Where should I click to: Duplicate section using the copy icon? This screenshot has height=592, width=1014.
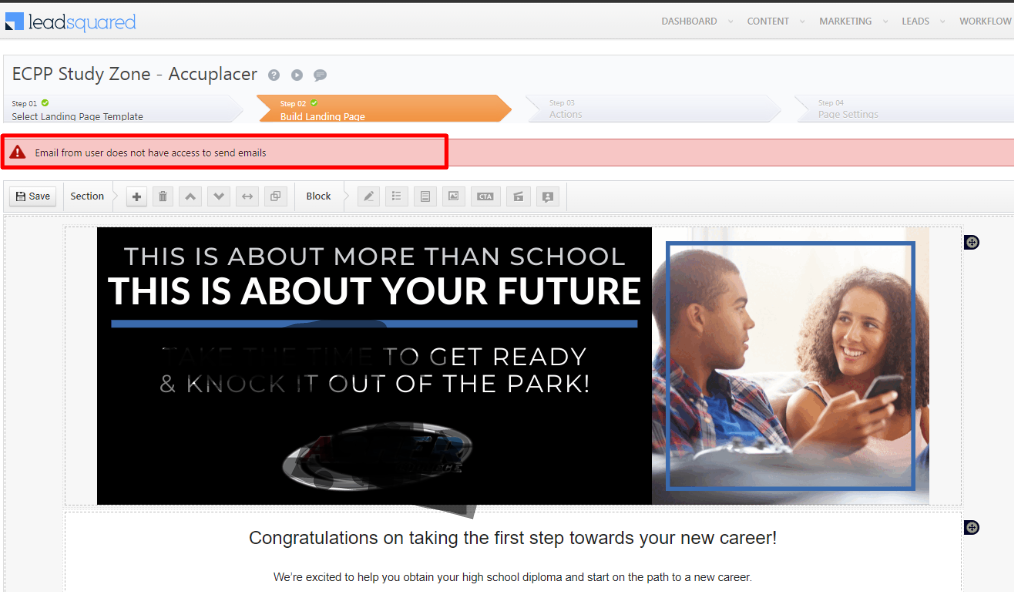[x=275, y=197]
